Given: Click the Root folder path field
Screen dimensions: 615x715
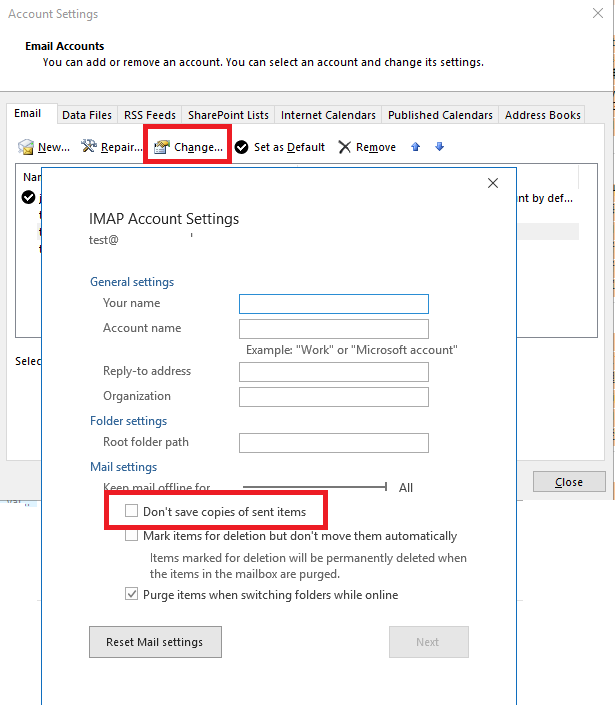Looking at the screenshot, I should point(333,442).
